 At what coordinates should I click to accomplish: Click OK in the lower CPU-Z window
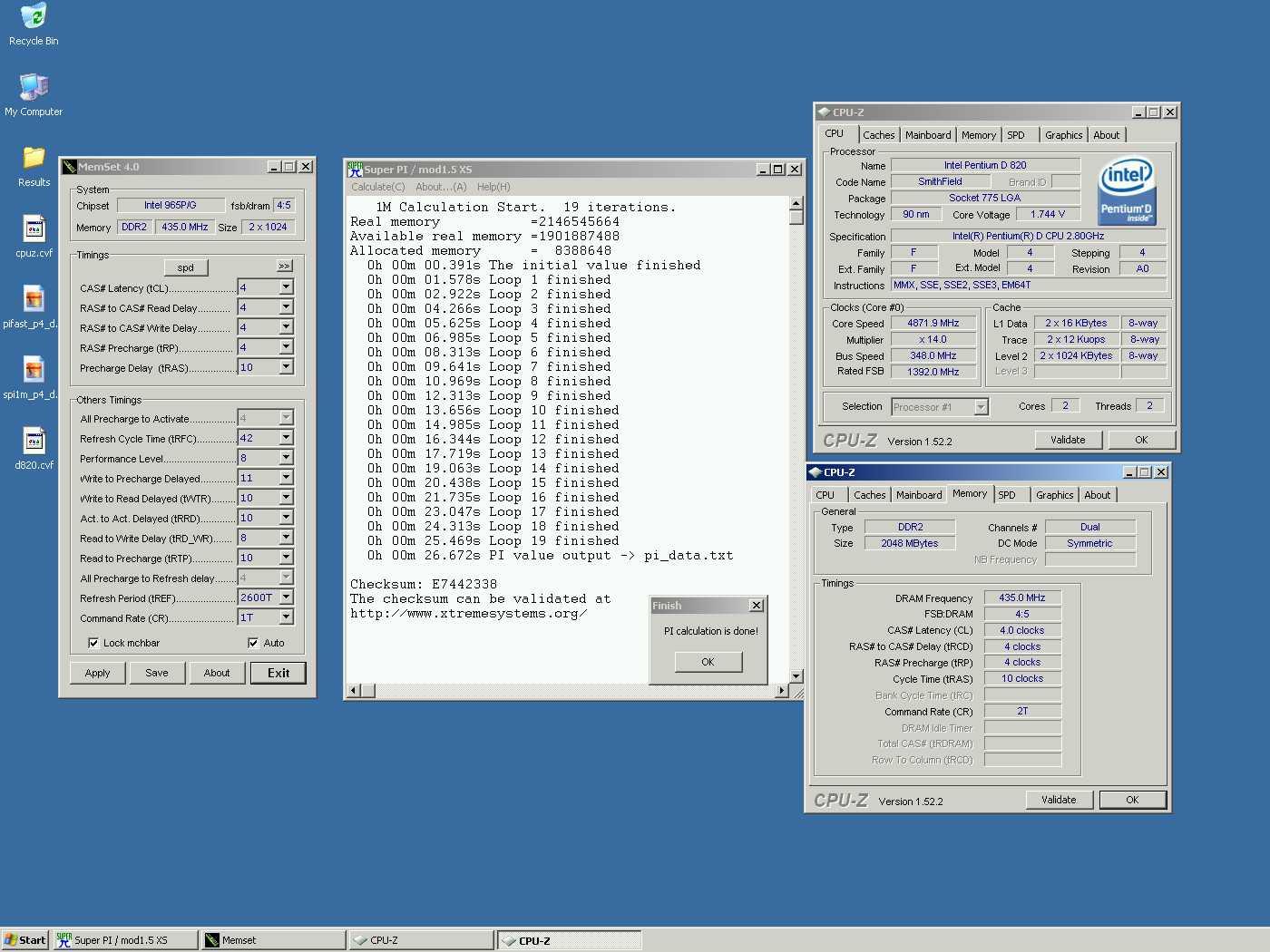click(1132, 800)
